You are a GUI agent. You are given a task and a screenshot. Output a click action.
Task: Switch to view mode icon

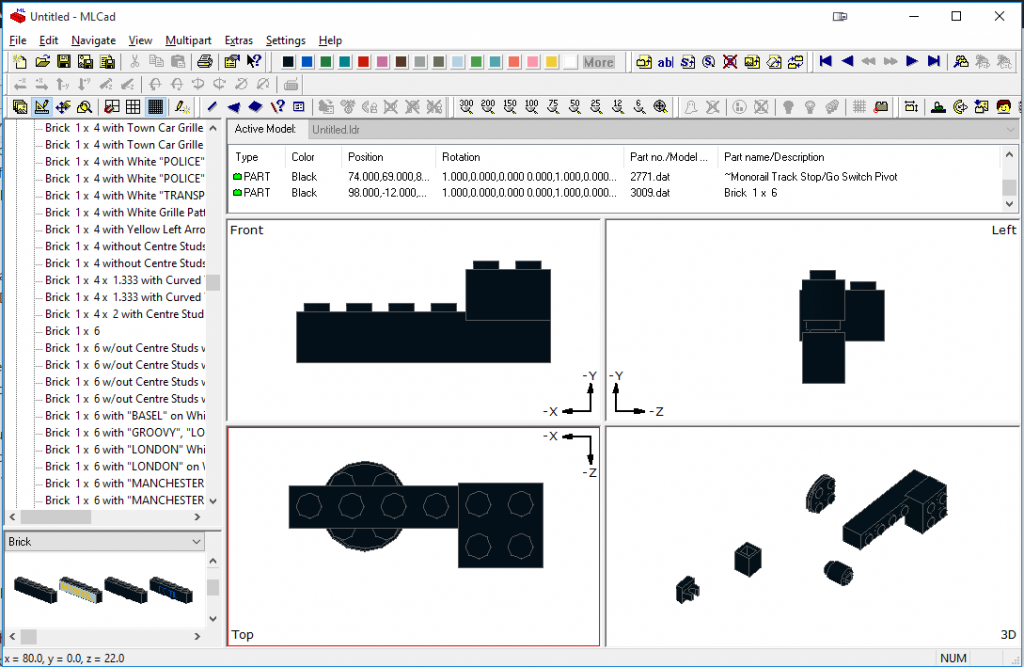click(x=20, y=106)
